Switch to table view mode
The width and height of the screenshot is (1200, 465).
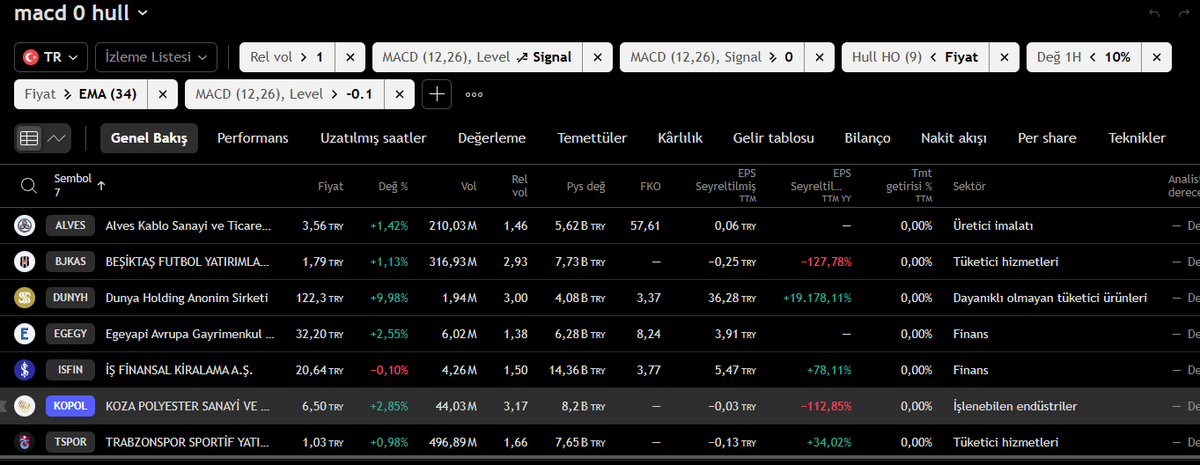(29, 138)
